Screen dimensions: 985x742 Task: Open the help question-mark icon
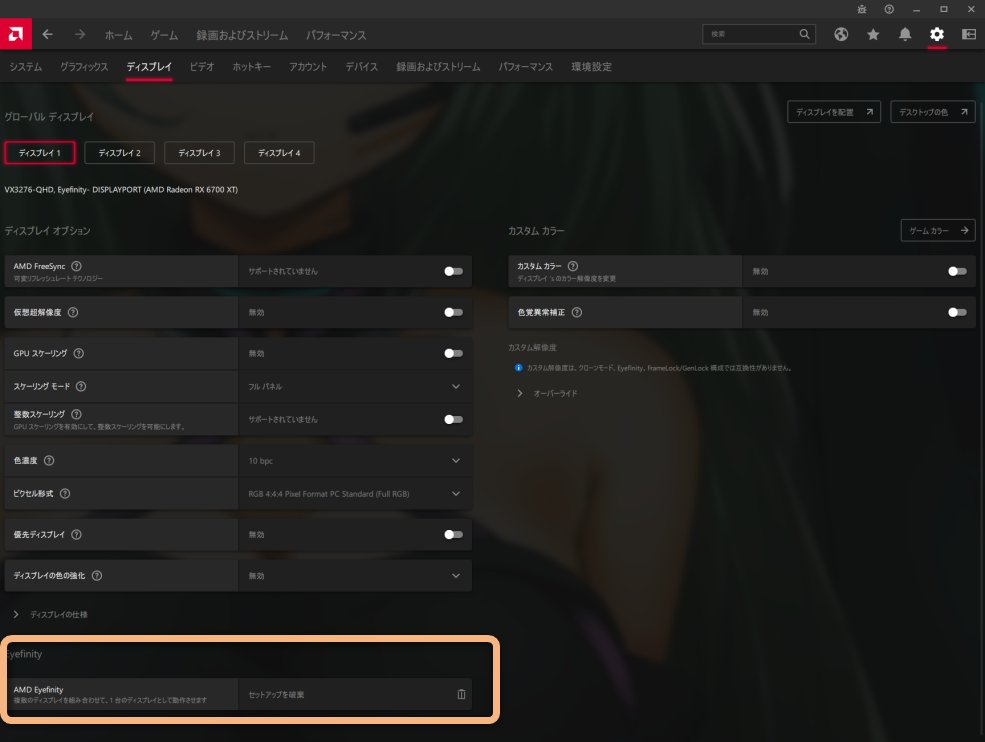coord(890,9)
